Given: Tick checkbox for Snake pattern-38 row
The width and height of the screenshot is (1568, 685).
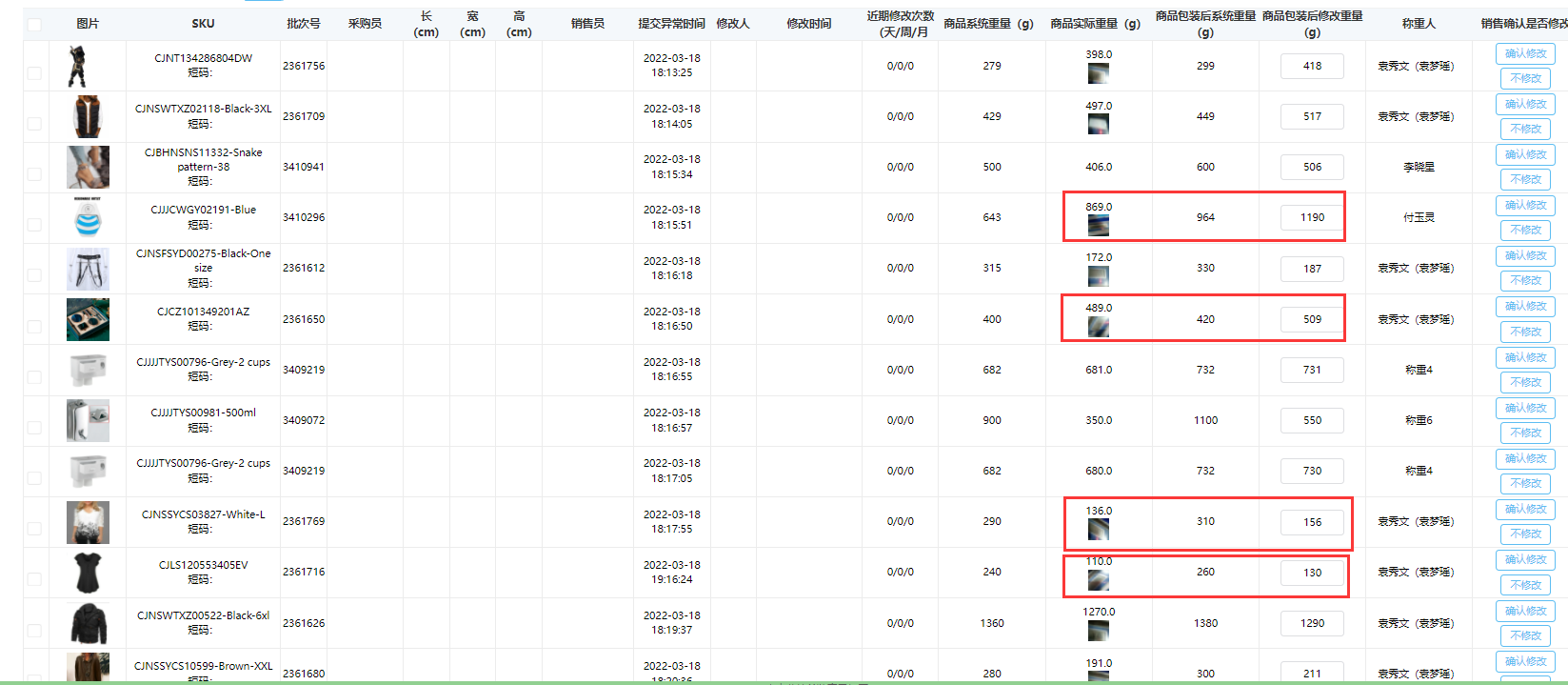Looking at the screenshot, I should point(34,174).
